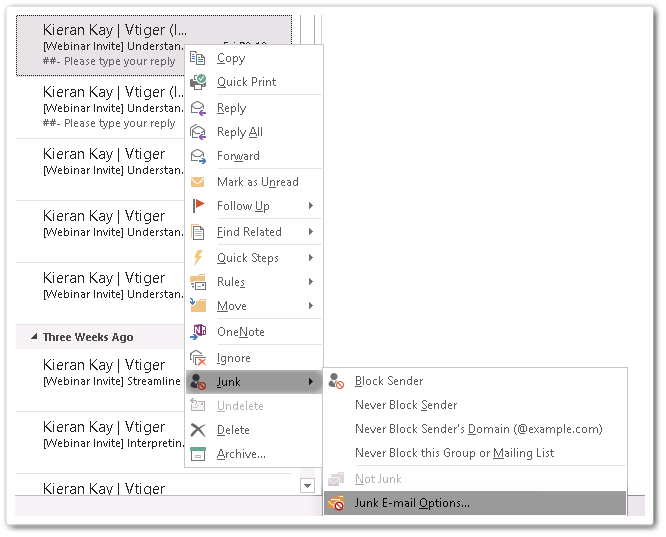Click the Move folder icon
This screenshot has height=537, width=666.
(198, 305)
